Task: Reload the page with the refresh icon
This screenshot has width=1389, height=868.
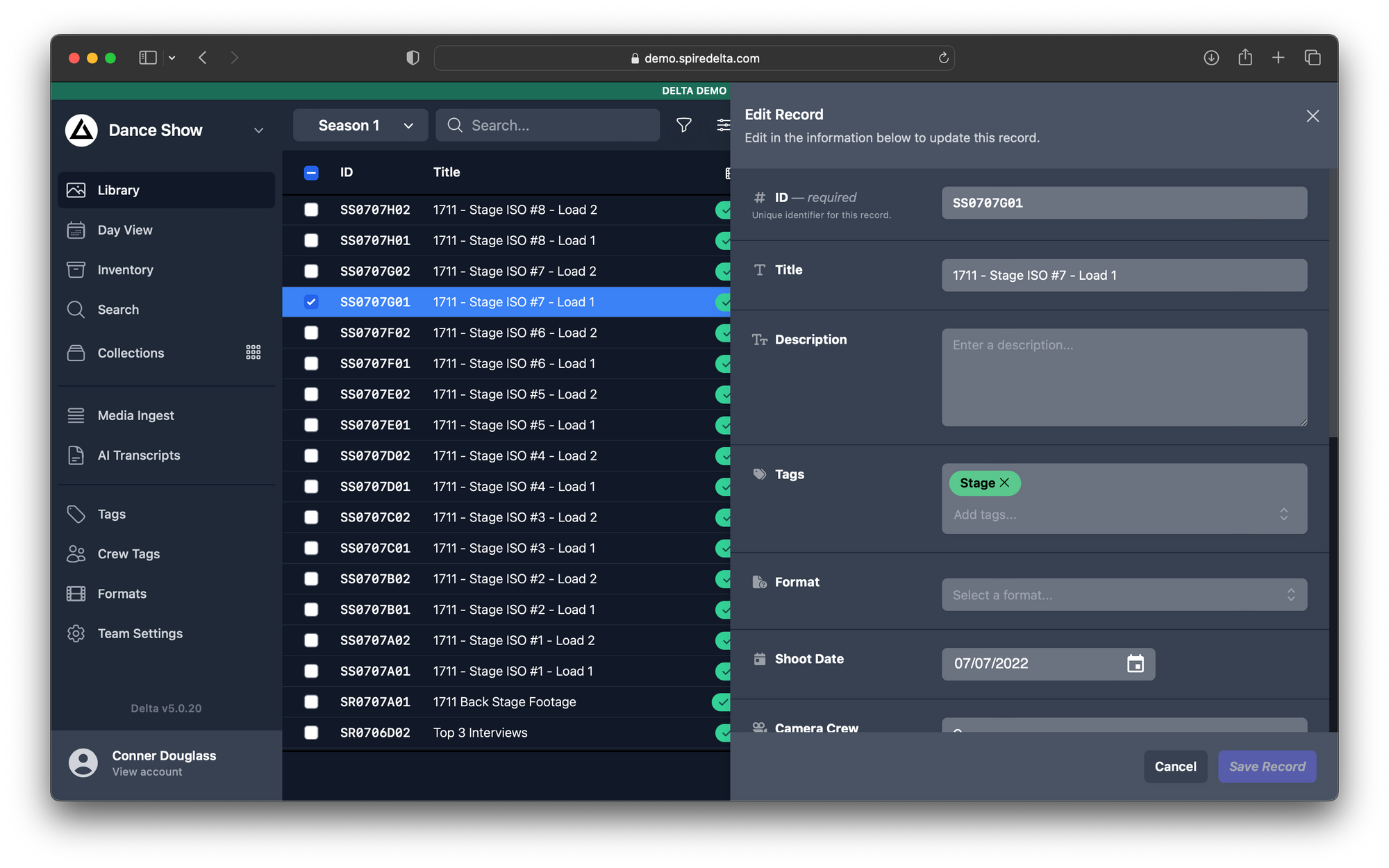Action: (x=943, y=58)
